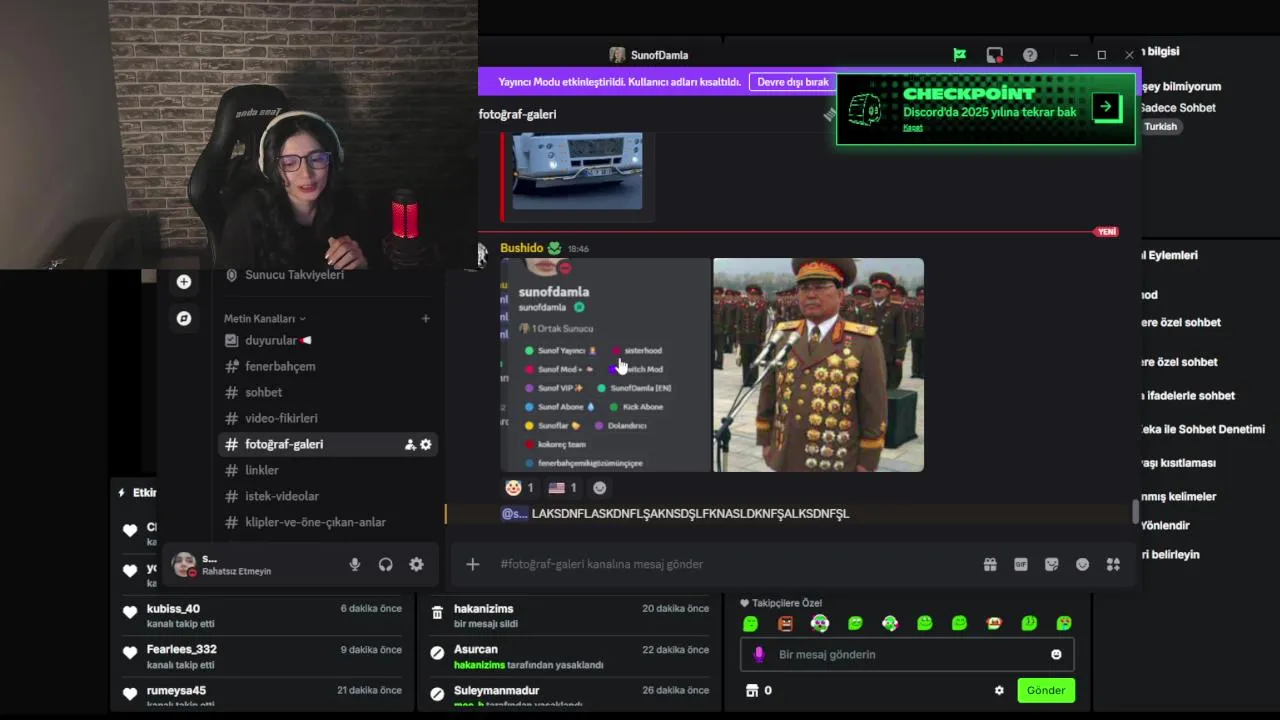Click the trash icon next to hakanizims
The height and width of the screenshot is (720, 1280).
click(x=437, y=612)
